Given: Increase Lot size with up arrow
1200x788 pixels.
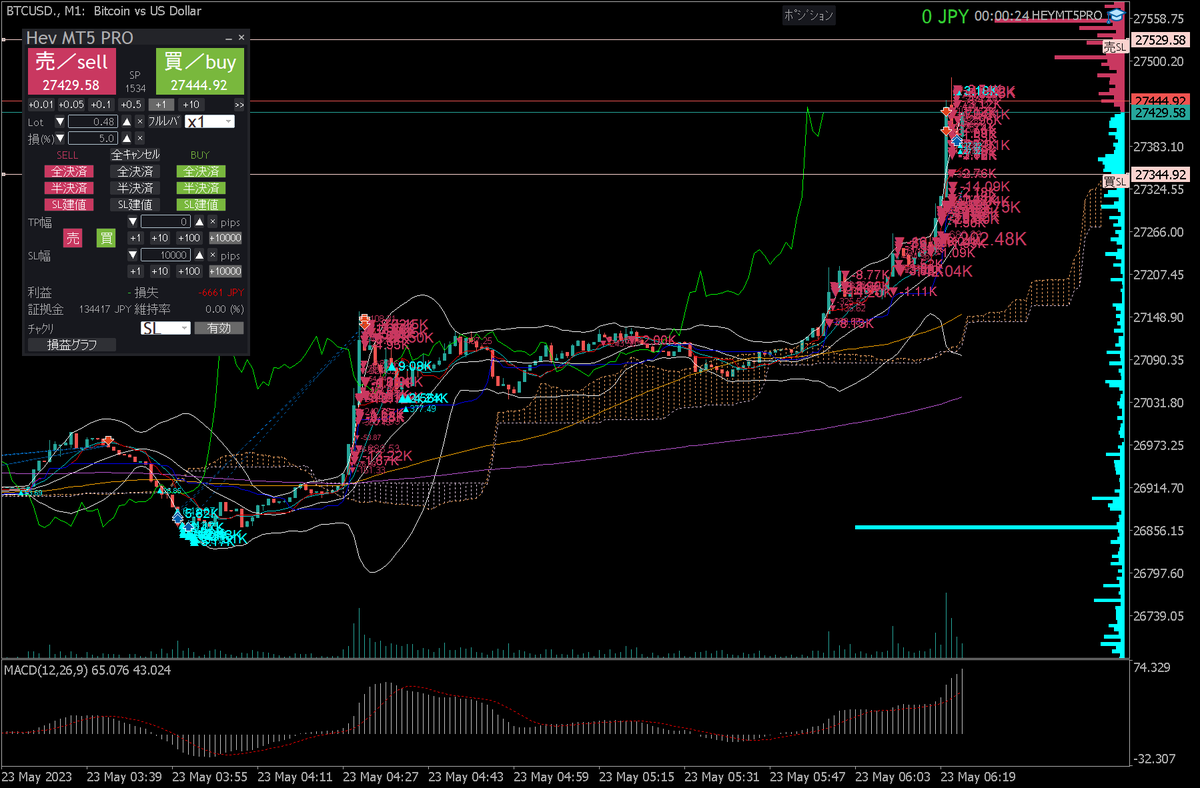Looking at the screenshot, I should (127, 122).
